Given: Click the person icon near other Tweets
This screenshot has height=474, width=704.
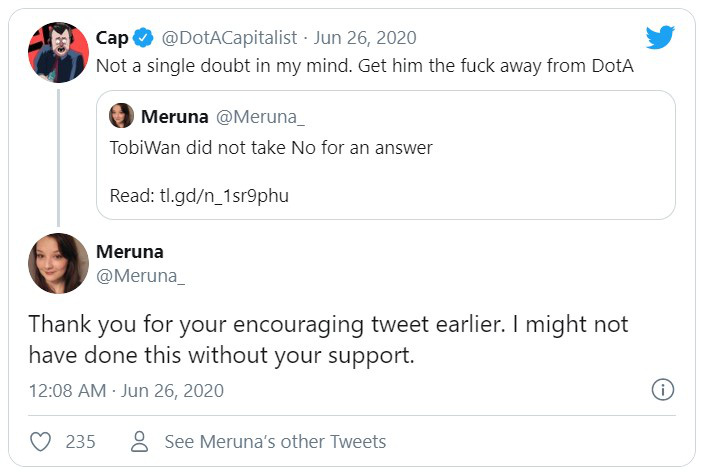Looking at the screenshot, I should coord(139,442).
